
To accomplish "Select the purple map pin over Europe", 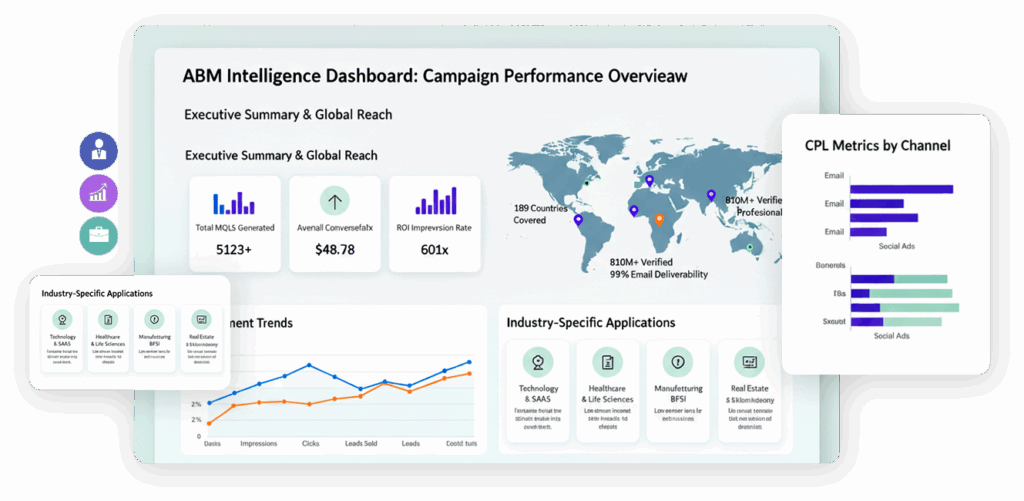I will 650,181.
